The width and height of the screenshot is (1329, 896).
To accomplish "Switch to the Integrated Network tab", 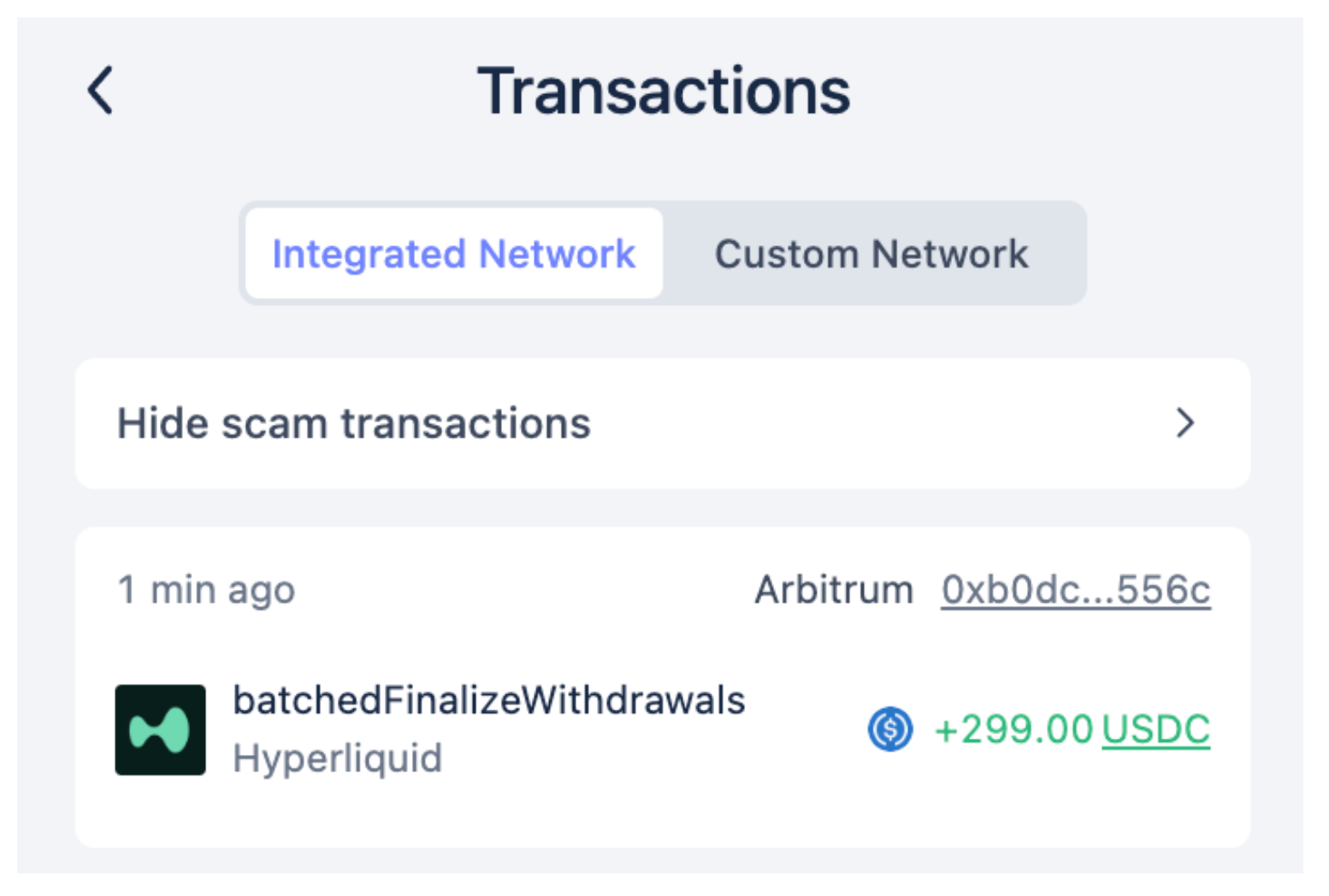I will click(x=453, y=254).
